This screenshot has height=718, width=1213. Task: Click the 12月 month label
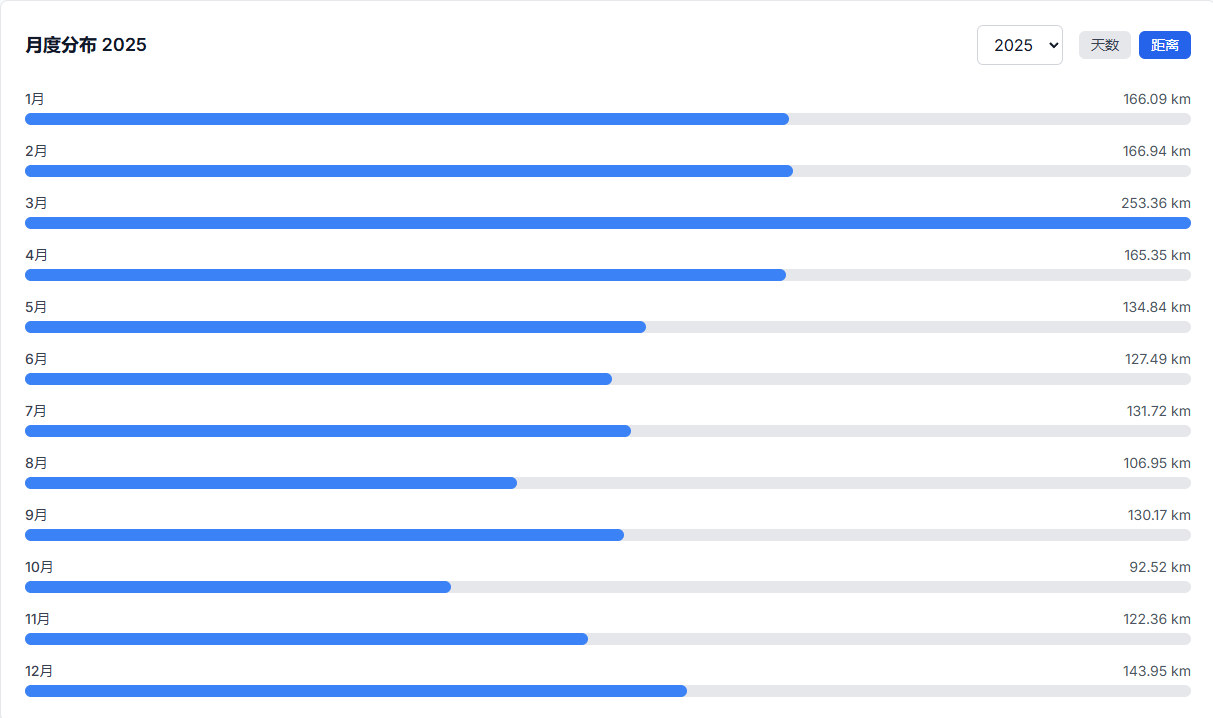(x=39, y=671)
